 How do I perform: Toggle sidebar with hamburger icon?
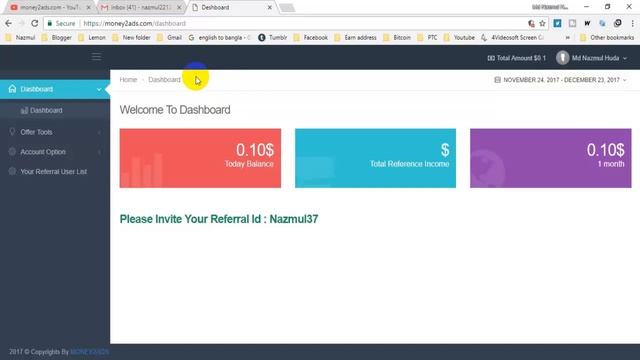[x=96, y=57]
